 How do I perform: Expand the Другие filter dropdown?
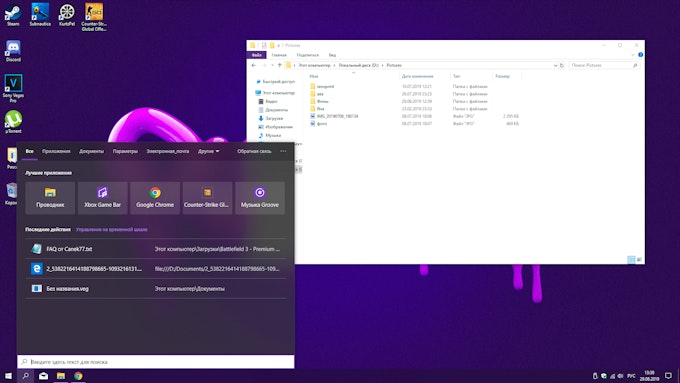pyautogui.click(x=209, y=151)
